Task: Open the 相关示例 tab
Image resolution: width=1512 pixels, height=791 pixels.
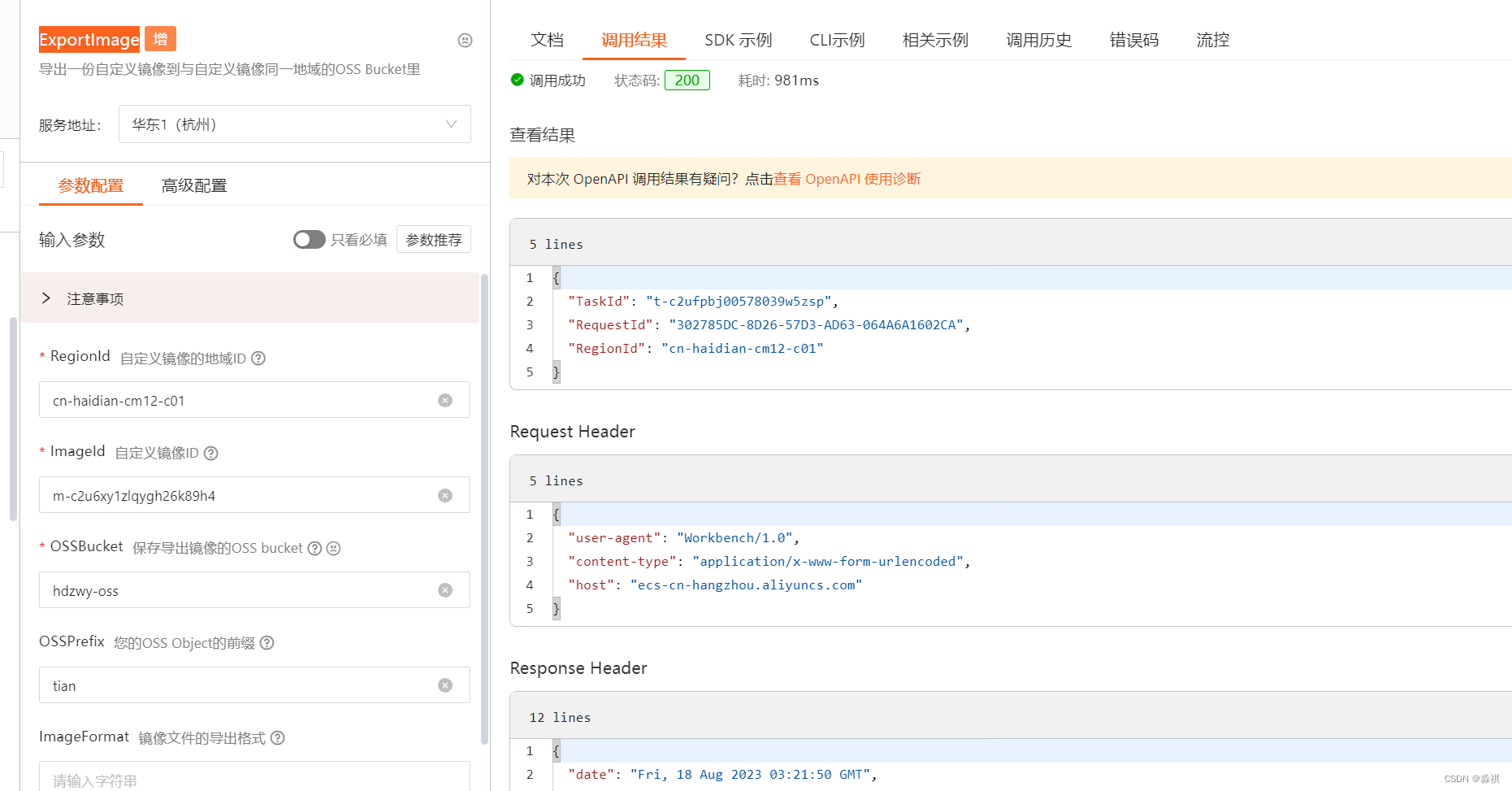Action: (x=935, y=40)
